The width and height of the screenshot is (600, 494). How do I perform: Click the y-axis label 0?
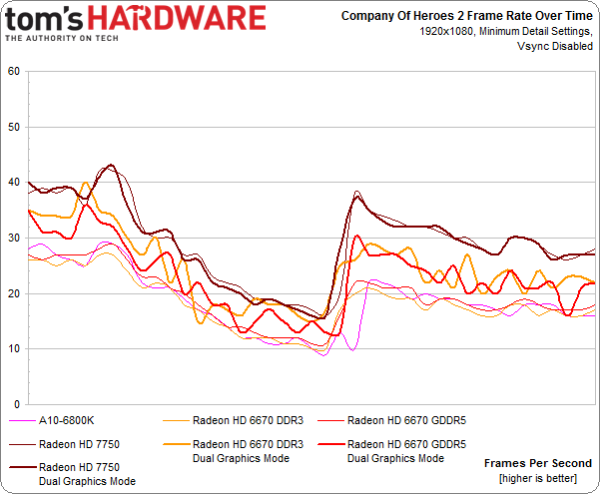(17, 404)
